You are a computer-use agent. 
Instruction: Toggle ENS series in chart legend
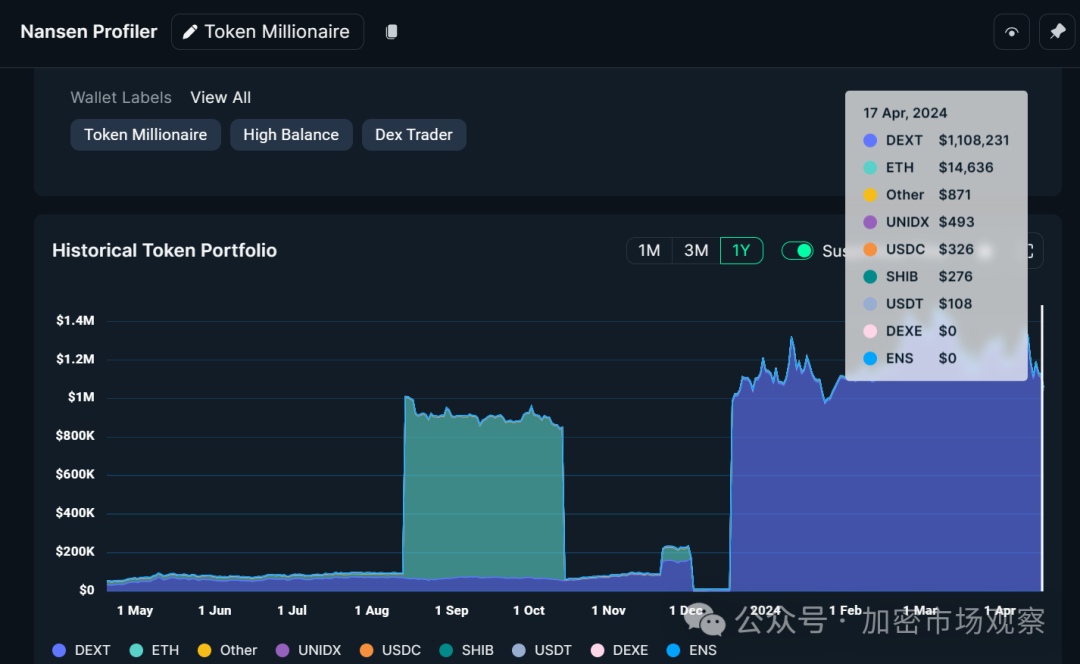[692, 650]
